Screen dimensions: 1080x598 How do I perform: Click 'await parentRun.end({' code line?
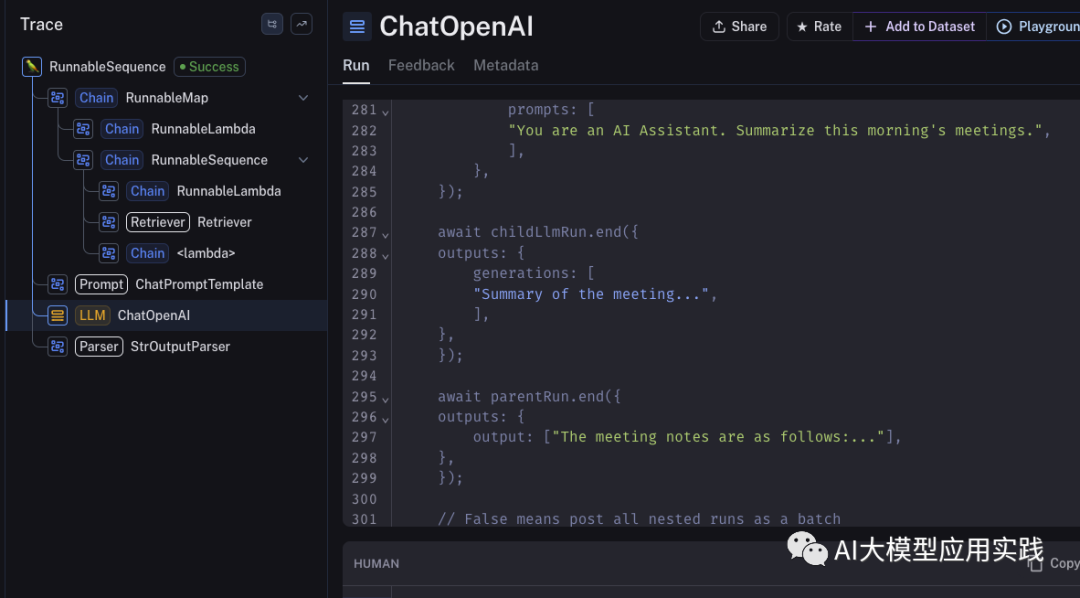[529, 397]
